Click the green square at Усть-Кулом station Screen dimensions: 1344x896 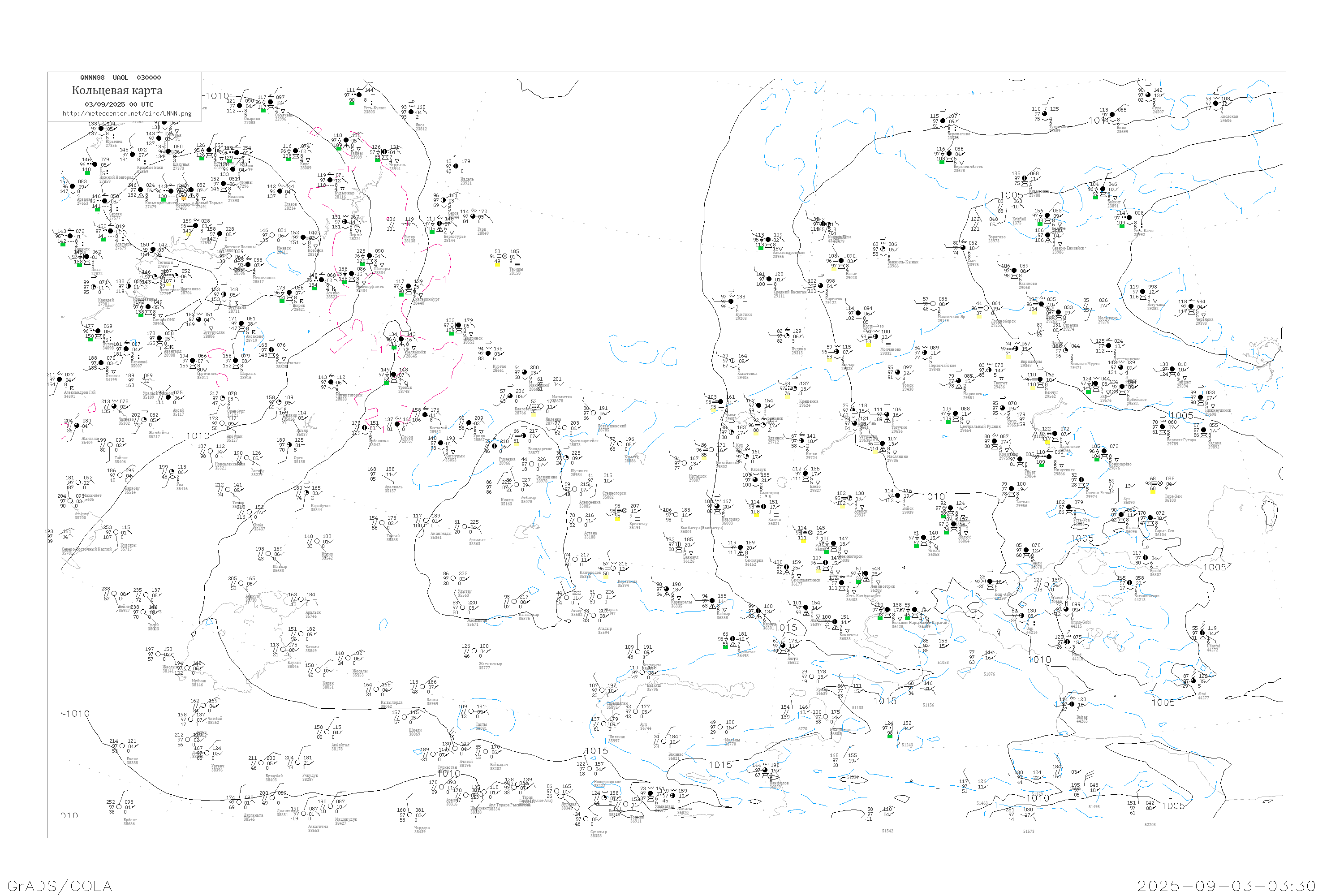tap(352, 103)
